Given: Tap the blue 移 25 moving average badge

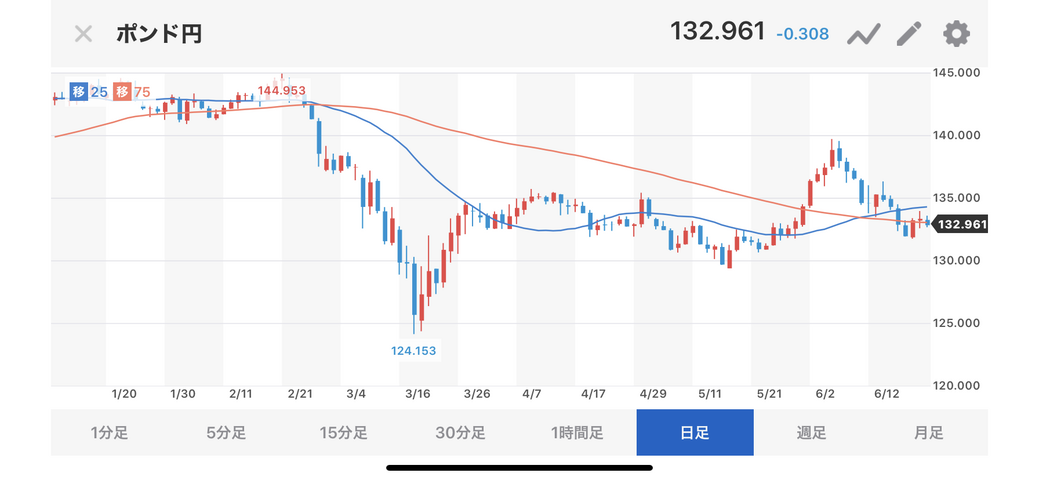Looking at the screenshot, I should (x=89, y=92).
